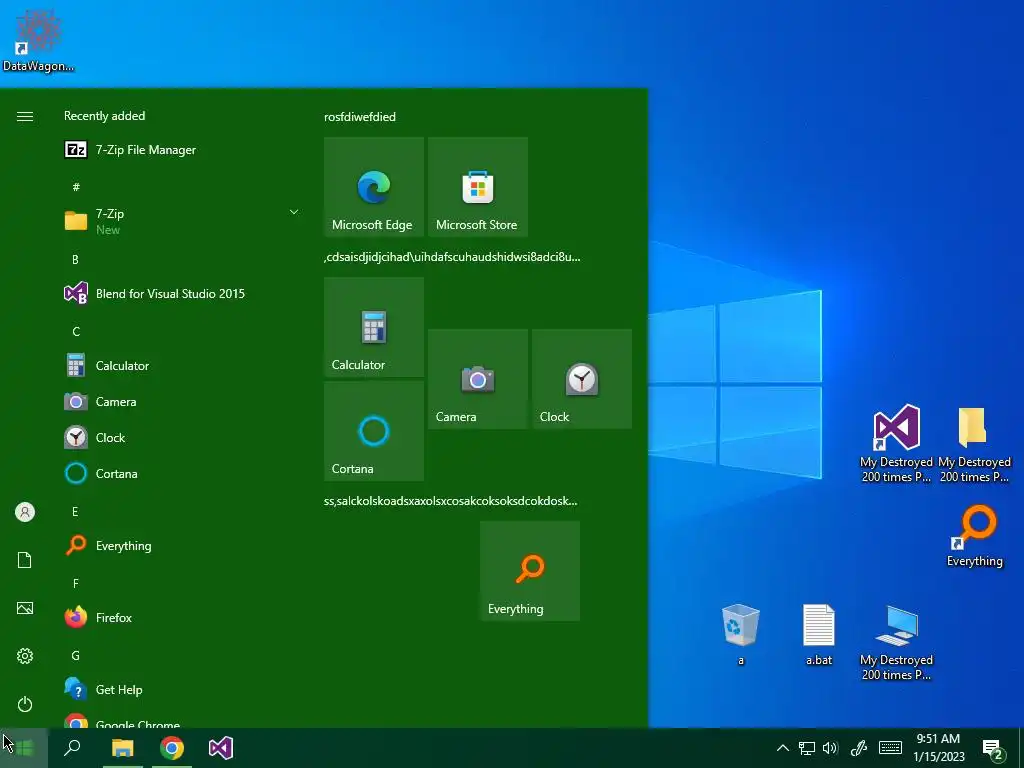Click the 'Recently added' heading
Viewport: 1024px width, 768px height.
pyautogui.click(x=104, y=116)
